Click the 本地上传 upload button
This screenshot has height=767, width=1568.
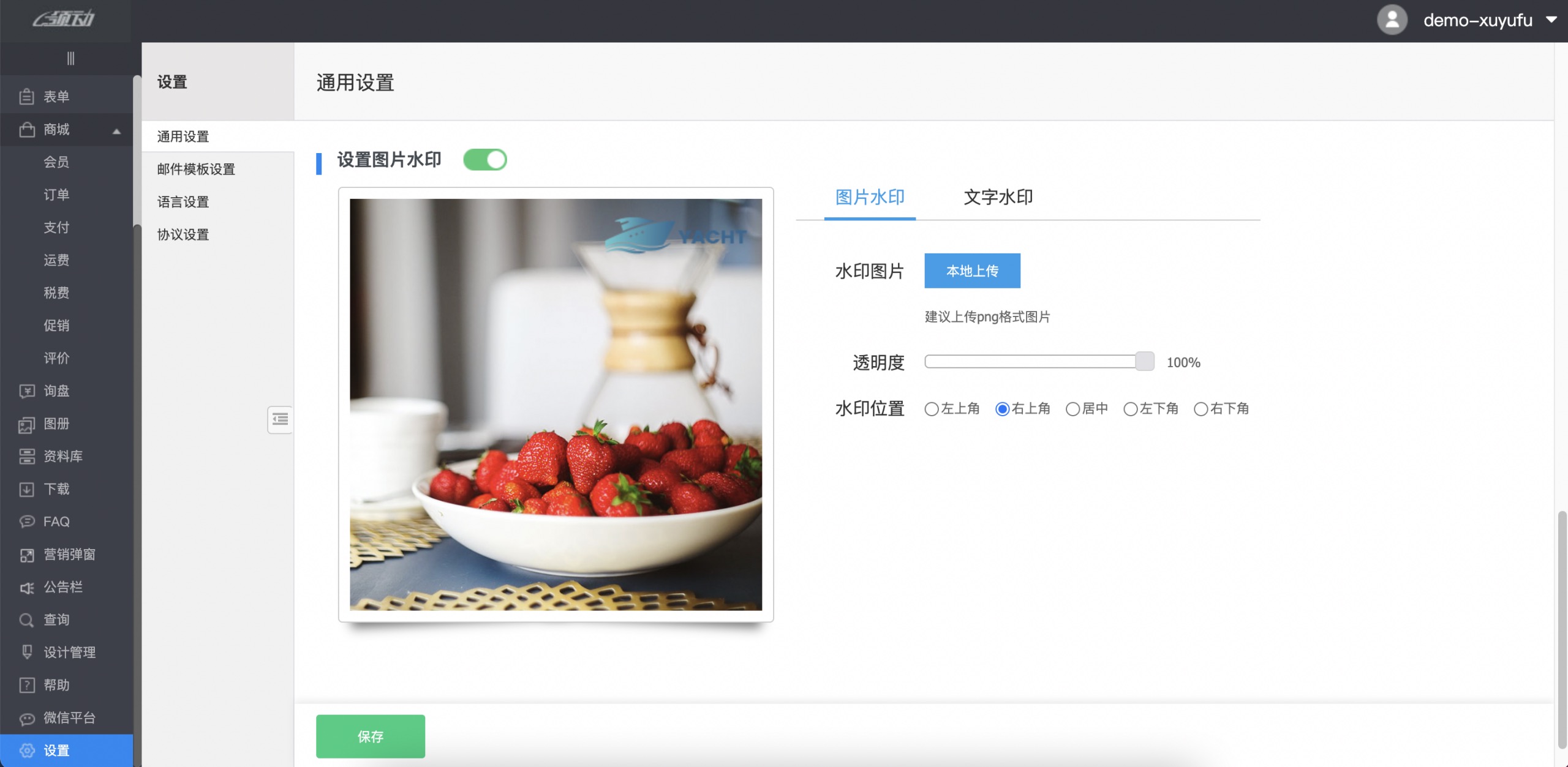click(x=972, y=271)
